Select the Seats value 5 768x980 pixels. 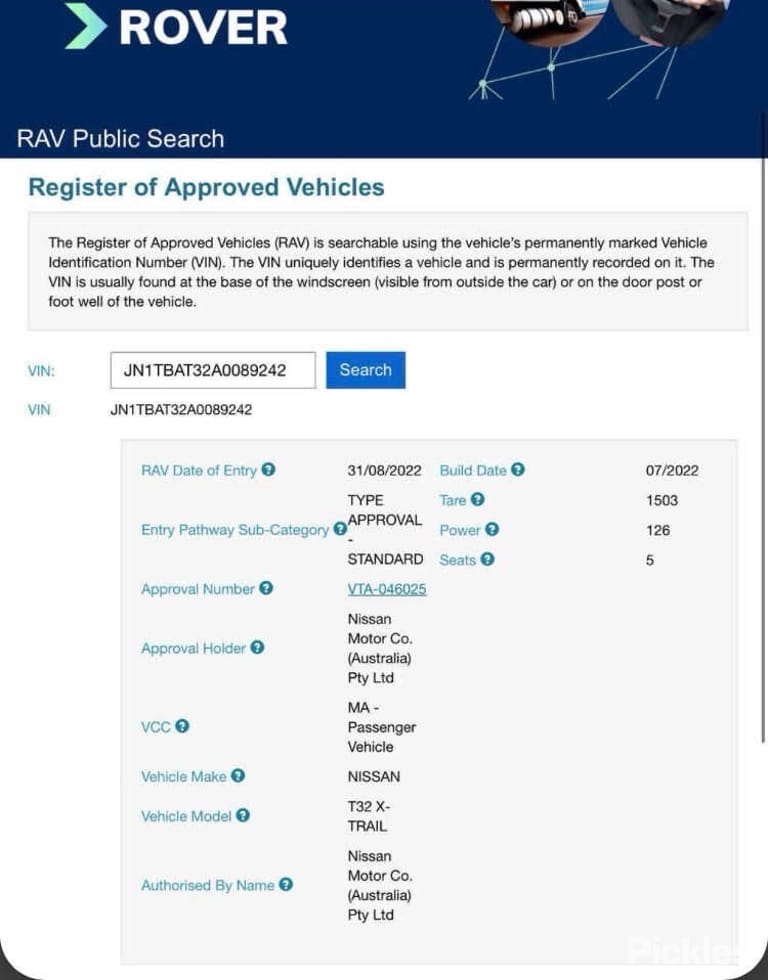coord(650,560)
